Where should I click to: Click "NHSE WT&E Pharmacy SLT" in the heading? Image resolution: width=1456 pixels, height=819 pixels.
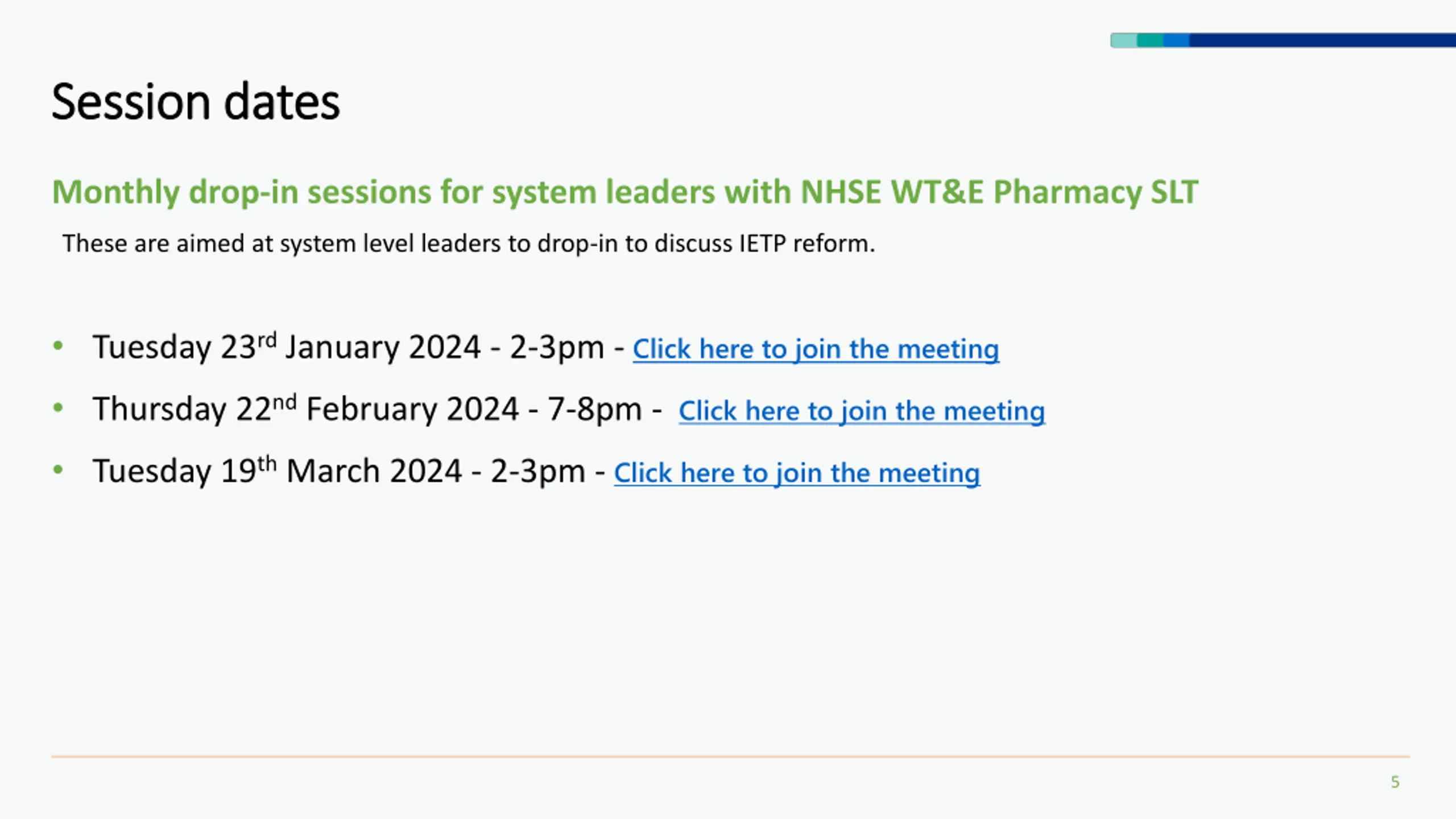[x=999, y=192]
